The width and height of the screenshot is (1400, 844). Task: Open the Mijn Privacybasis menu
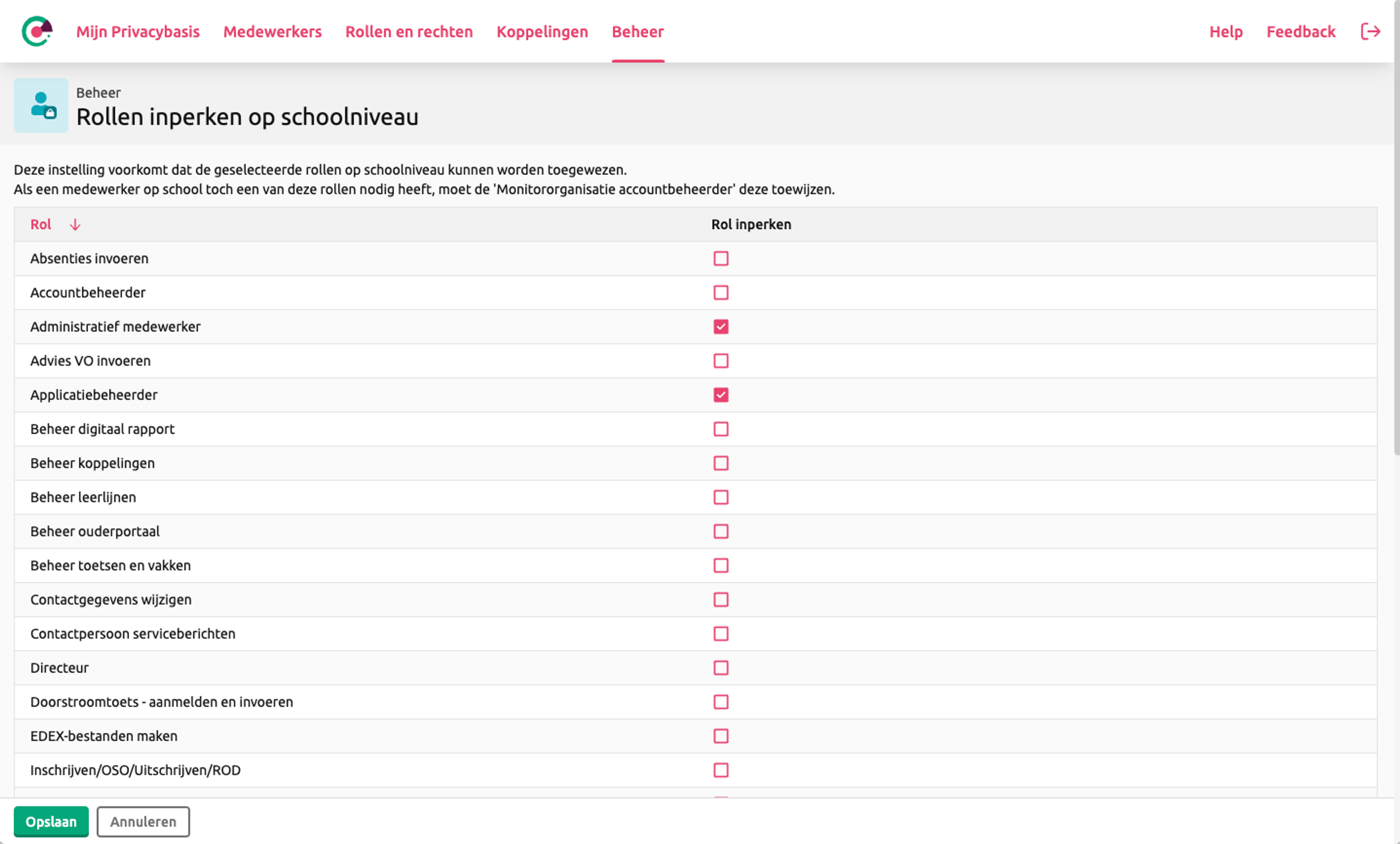point(138,31)
